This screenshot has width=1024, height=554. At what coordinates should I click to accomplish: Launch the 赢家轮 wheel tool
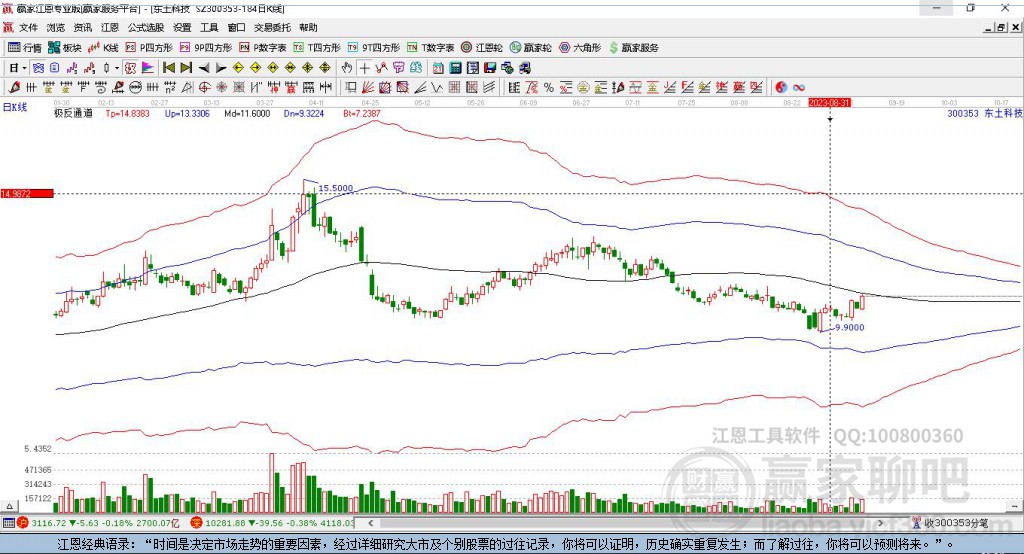tap(531, 48)
